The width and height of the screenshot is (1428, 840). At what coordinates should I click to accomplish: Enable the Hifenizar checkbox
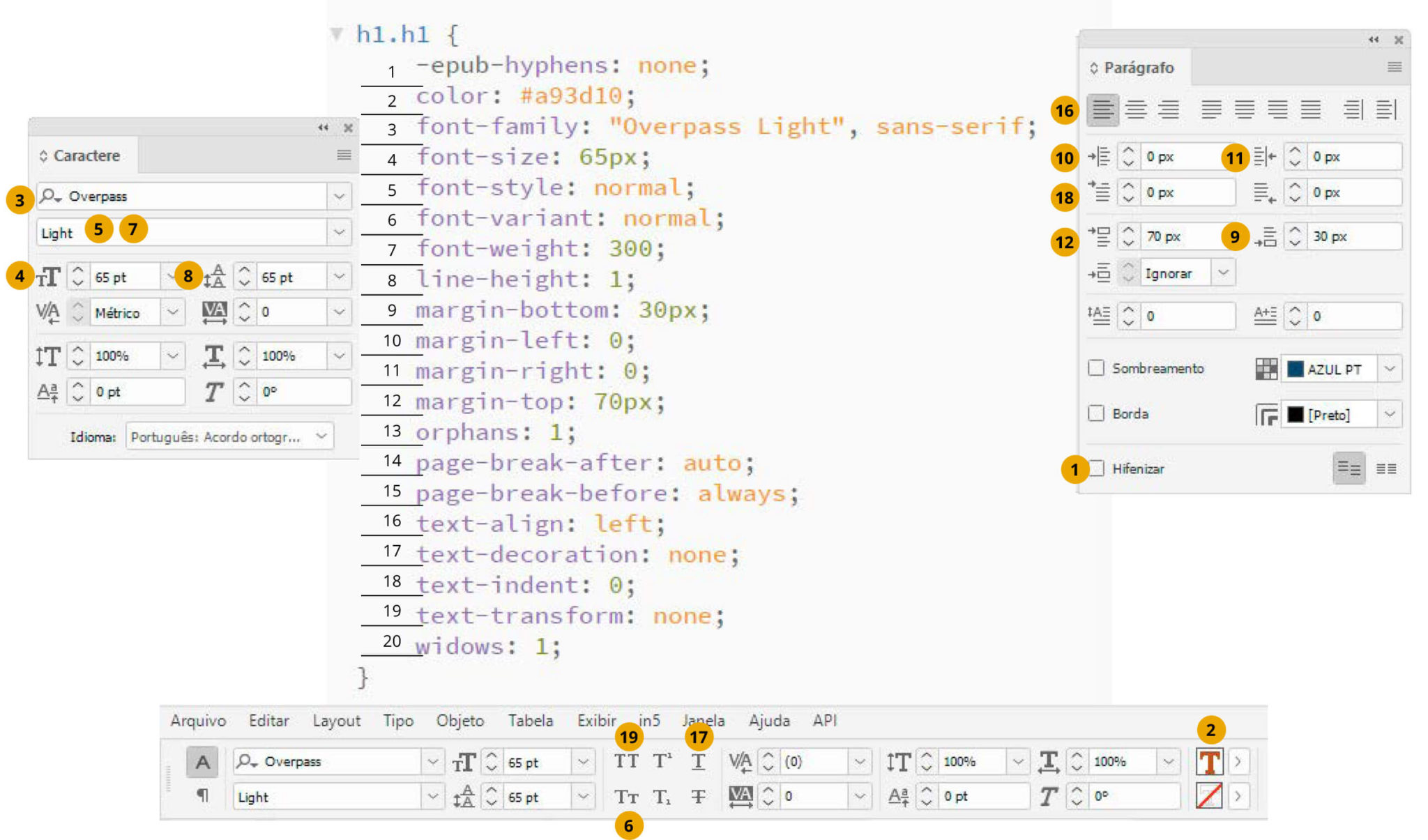click(1097, 468)
